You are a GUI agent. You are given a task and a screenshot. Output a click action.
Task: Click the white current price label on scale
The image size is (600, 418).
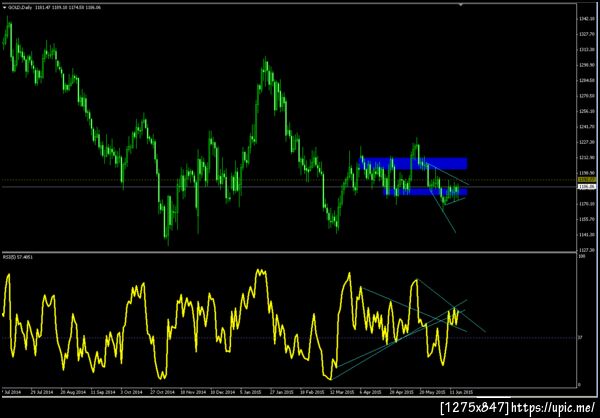pyautogui.click(x=586, y=187)
